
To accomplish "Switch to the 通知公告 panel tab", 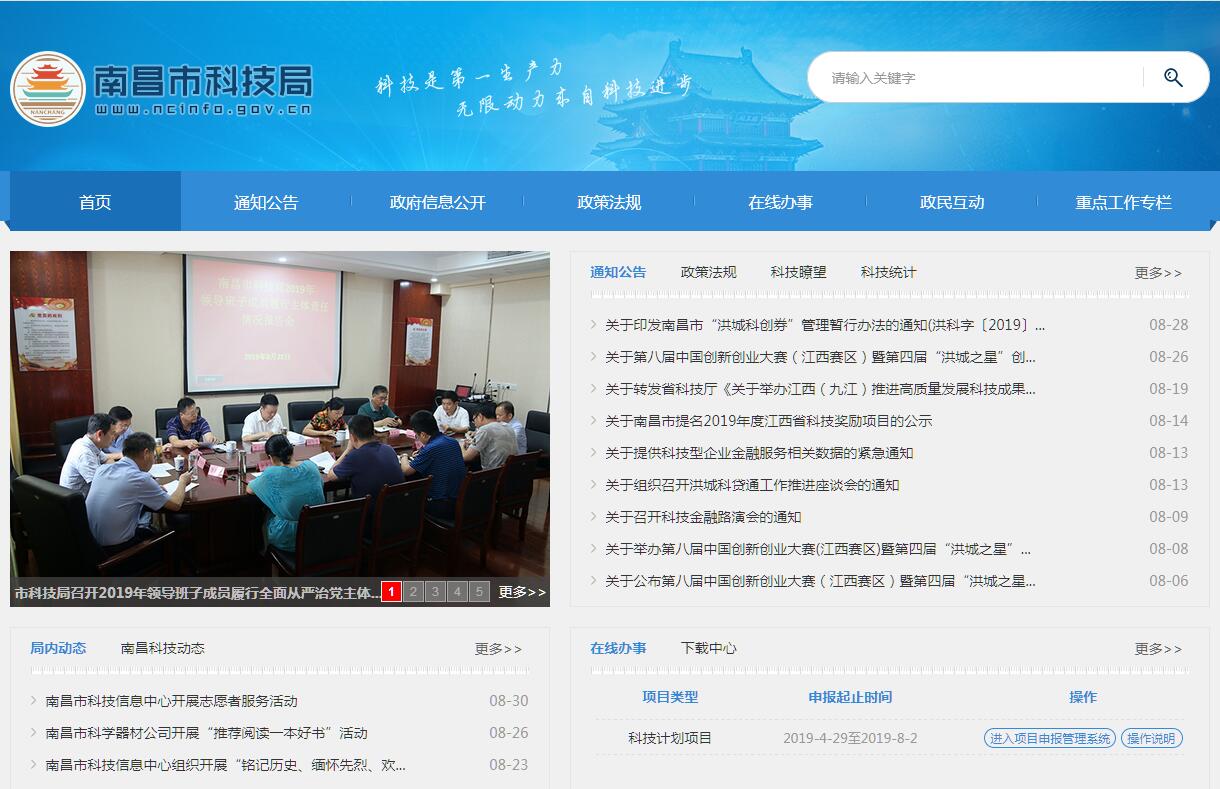I will click(x=618, y=272).
